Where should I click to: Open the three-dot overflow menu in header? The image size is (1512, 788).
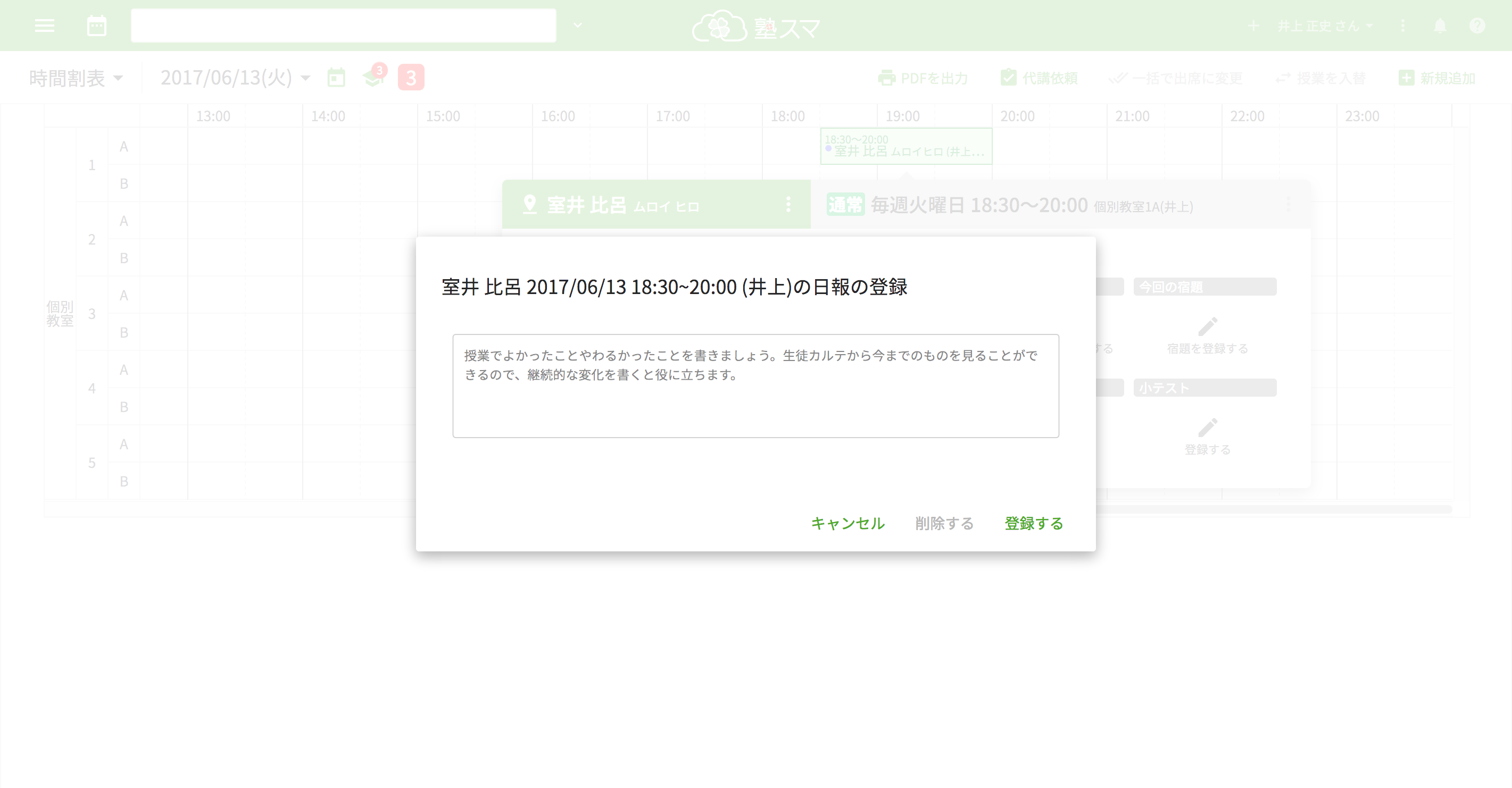click(x=1403, y=26)
